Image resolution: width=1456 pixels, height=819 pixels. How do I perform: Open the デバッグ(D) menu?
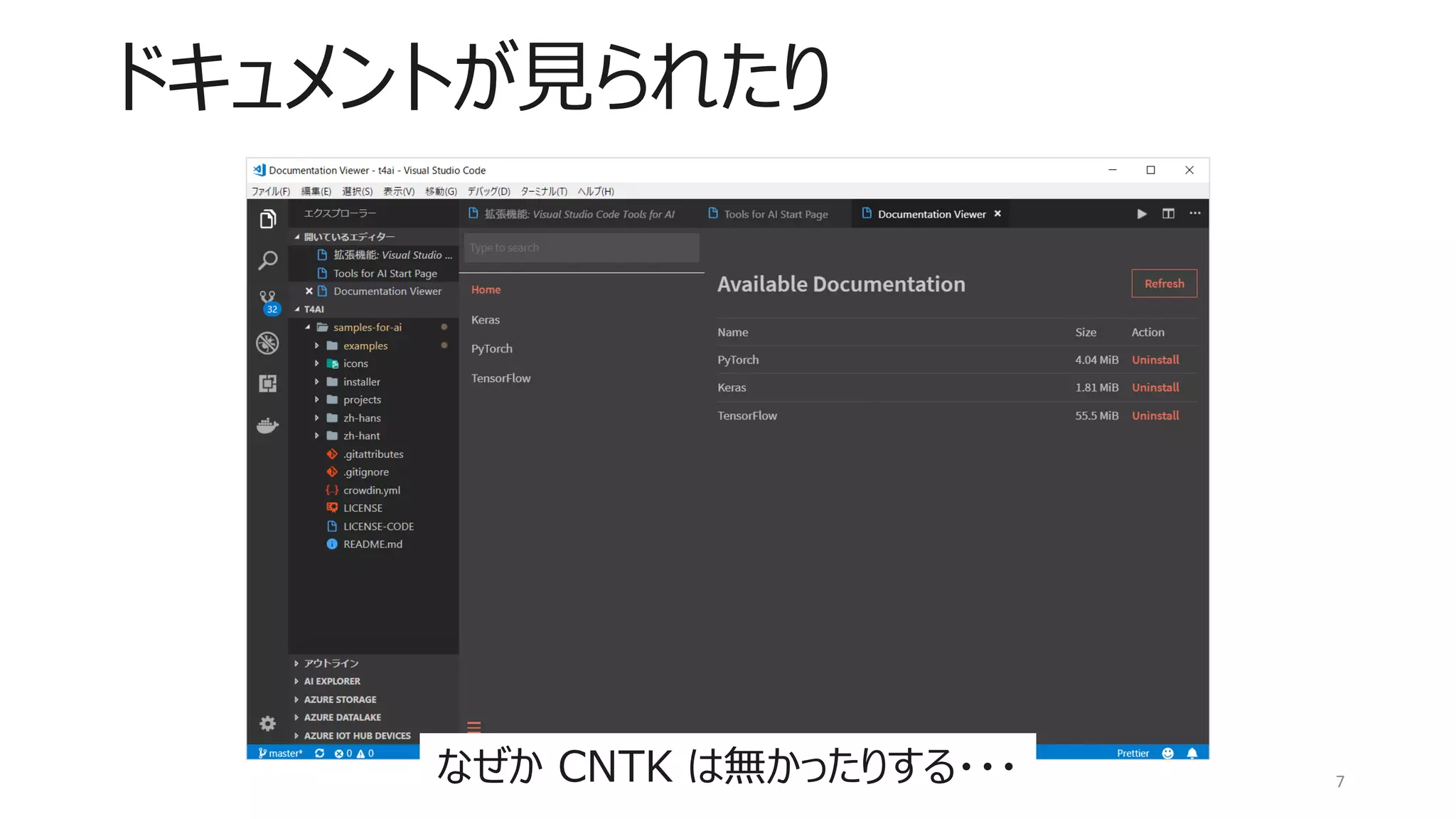(488, 191)
